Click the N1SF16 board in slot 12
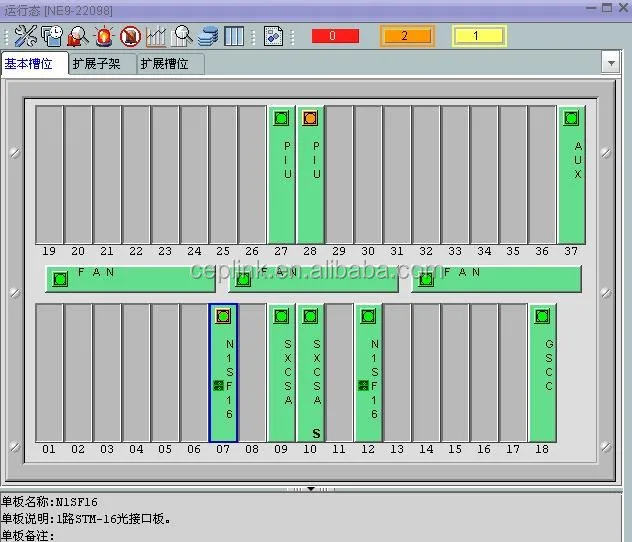 [368, 373]
